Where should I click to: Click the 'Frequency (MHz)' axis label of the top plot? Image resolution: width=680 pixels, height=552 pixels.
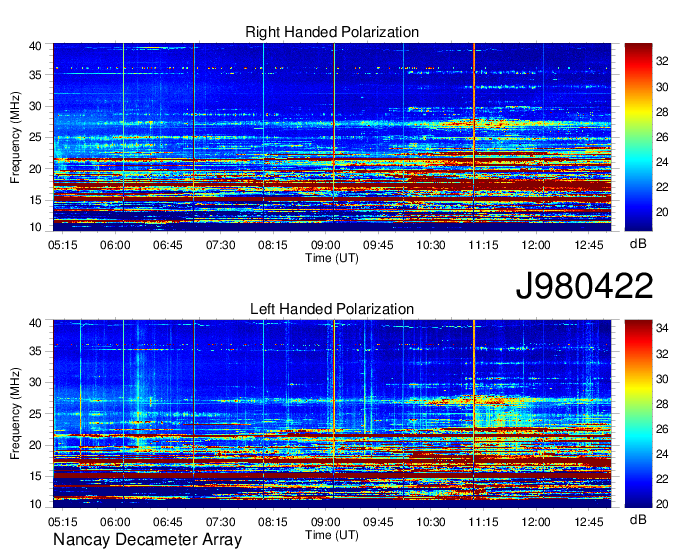[15, 137]
